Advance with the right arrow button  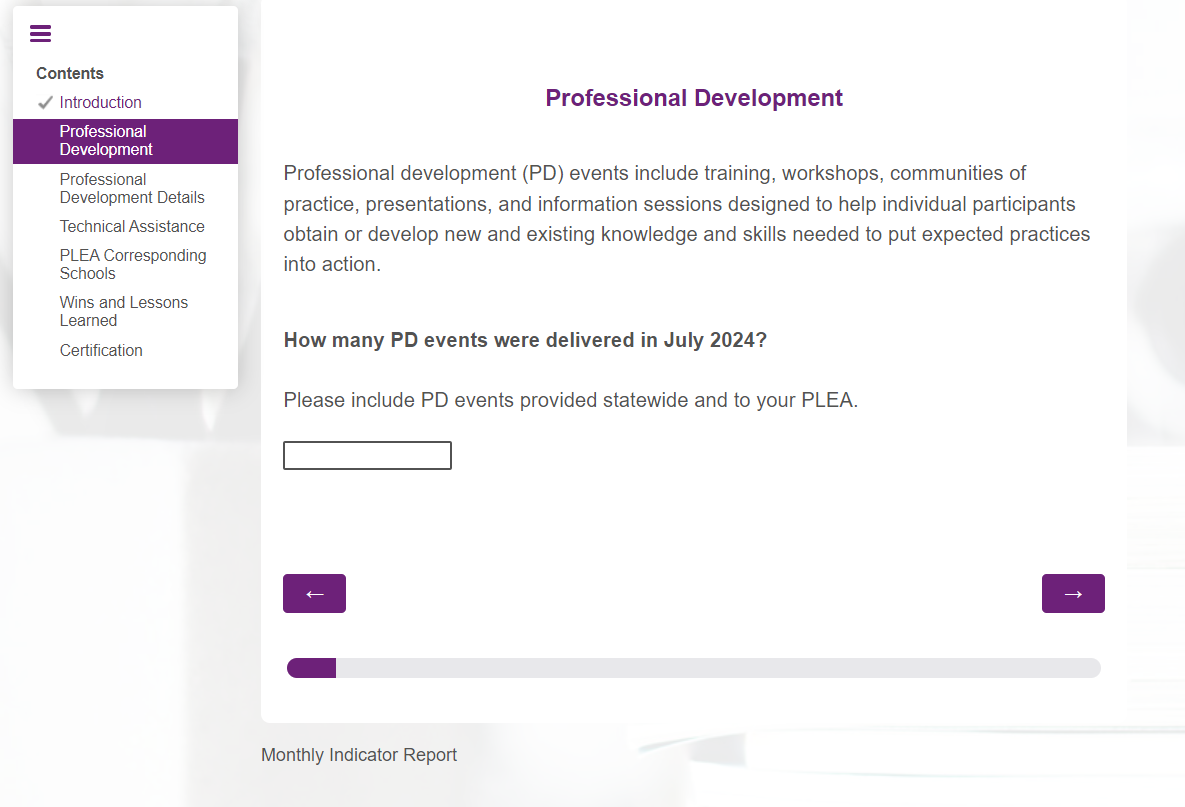1073,593
